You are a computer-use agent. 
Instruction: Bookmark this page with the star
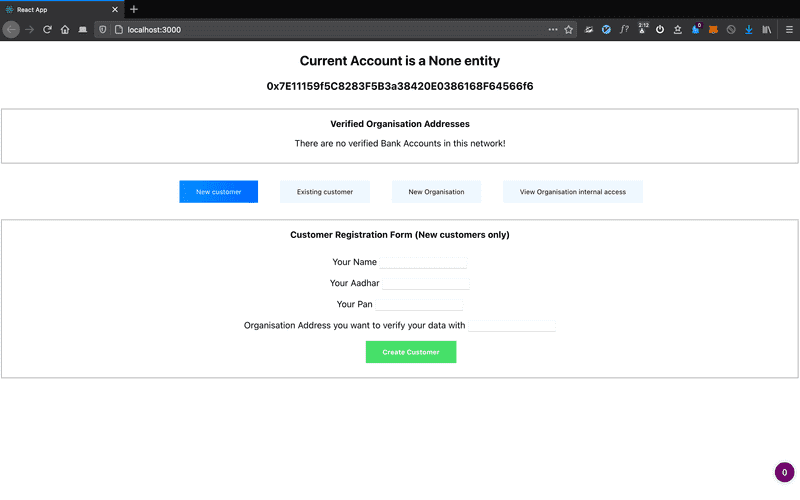568,30
